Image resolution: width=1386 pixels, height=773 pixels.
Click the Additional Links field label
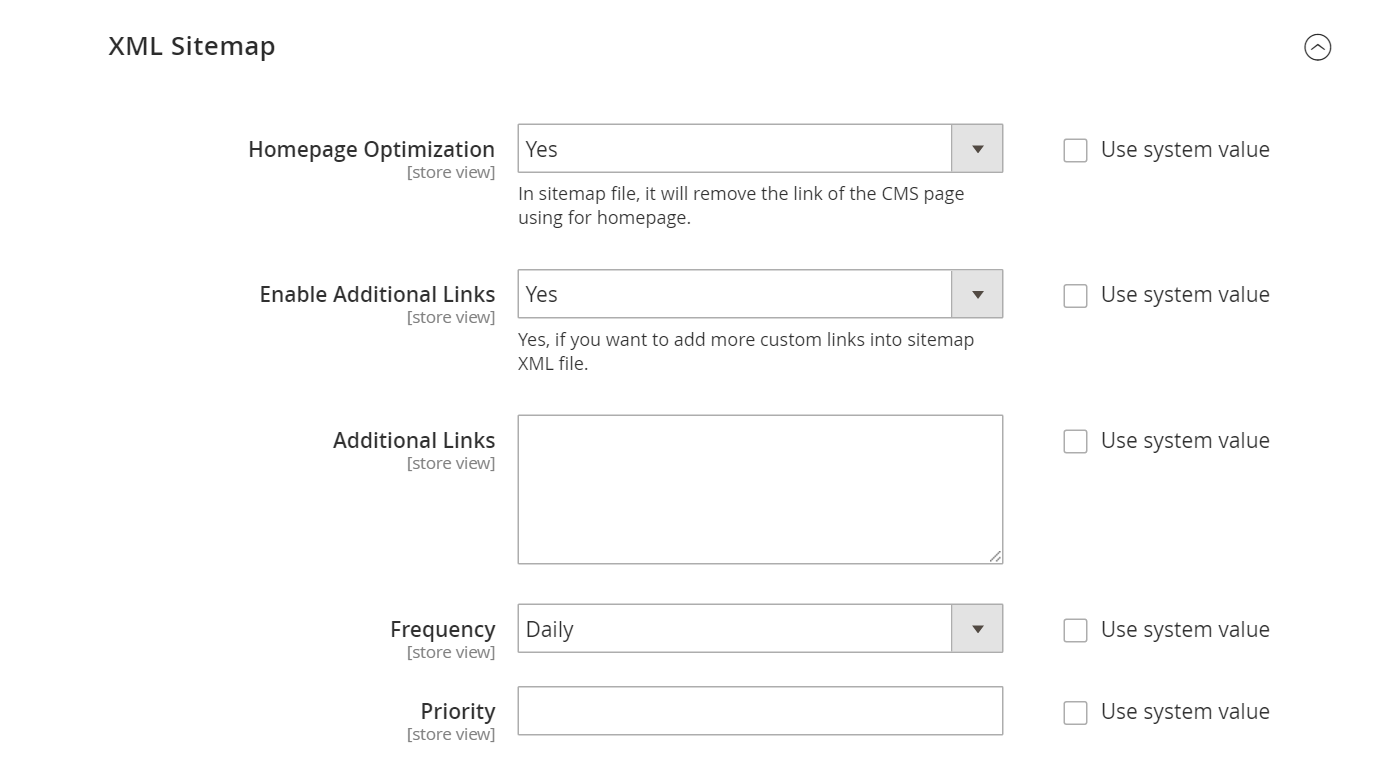(x=413, y=441)
